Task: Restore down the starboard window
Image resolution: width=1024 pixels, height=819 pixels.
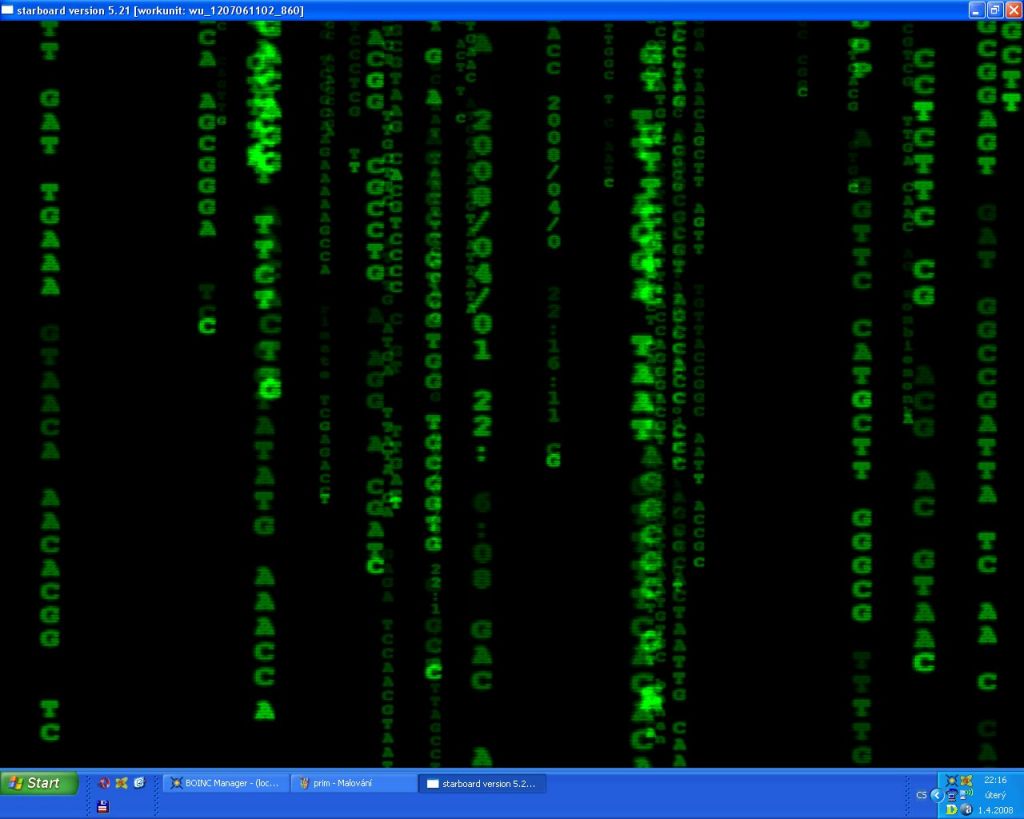Action: tap(995, 10)
